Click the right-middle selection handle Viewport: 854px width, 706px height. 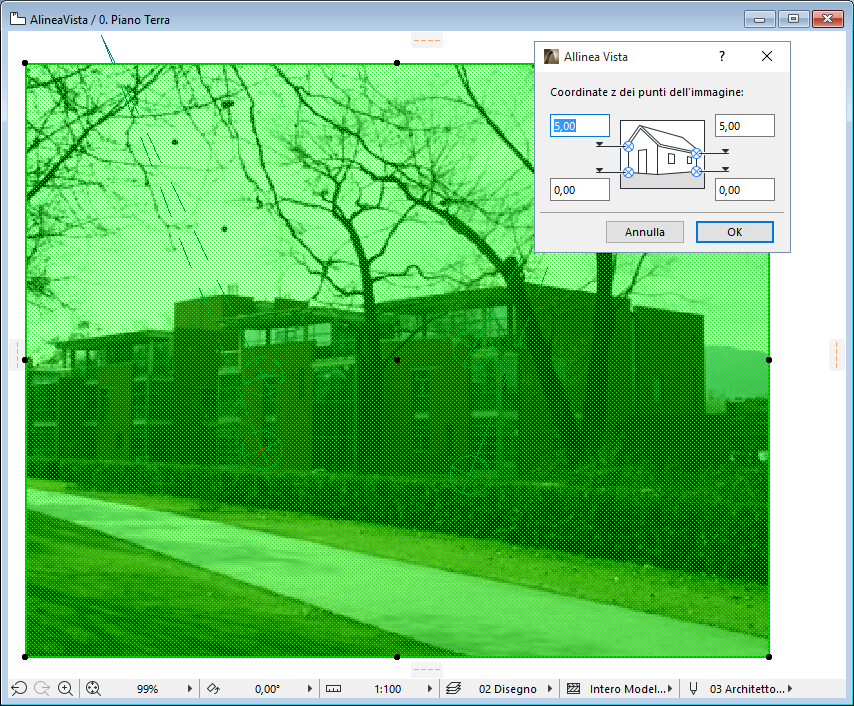pos(769,360)
